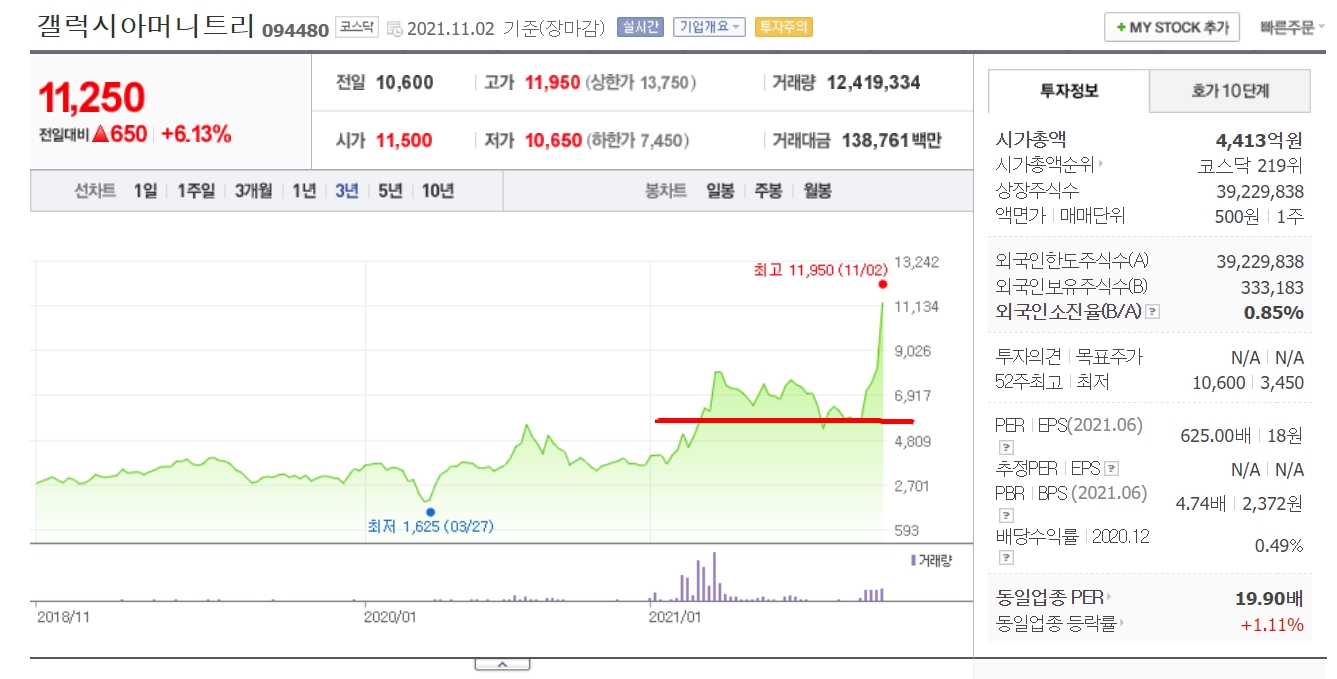Image resolution: width=1337 pixels, height=679 pixels.
Task: Click the blue 최저 1,625 marker dot
Action: tap(431, 511)
